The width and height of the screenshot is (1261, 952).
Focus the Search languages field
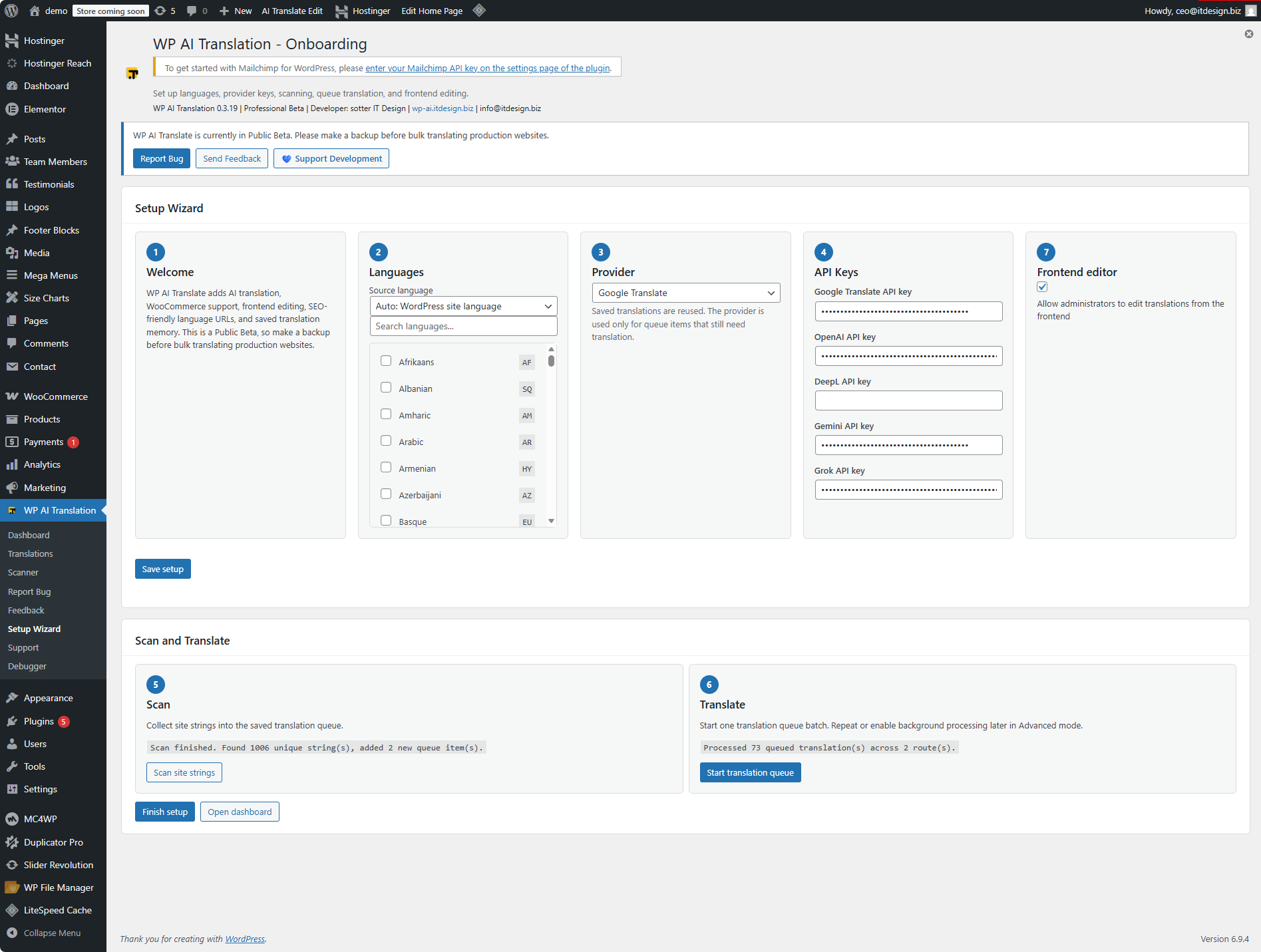463,326
